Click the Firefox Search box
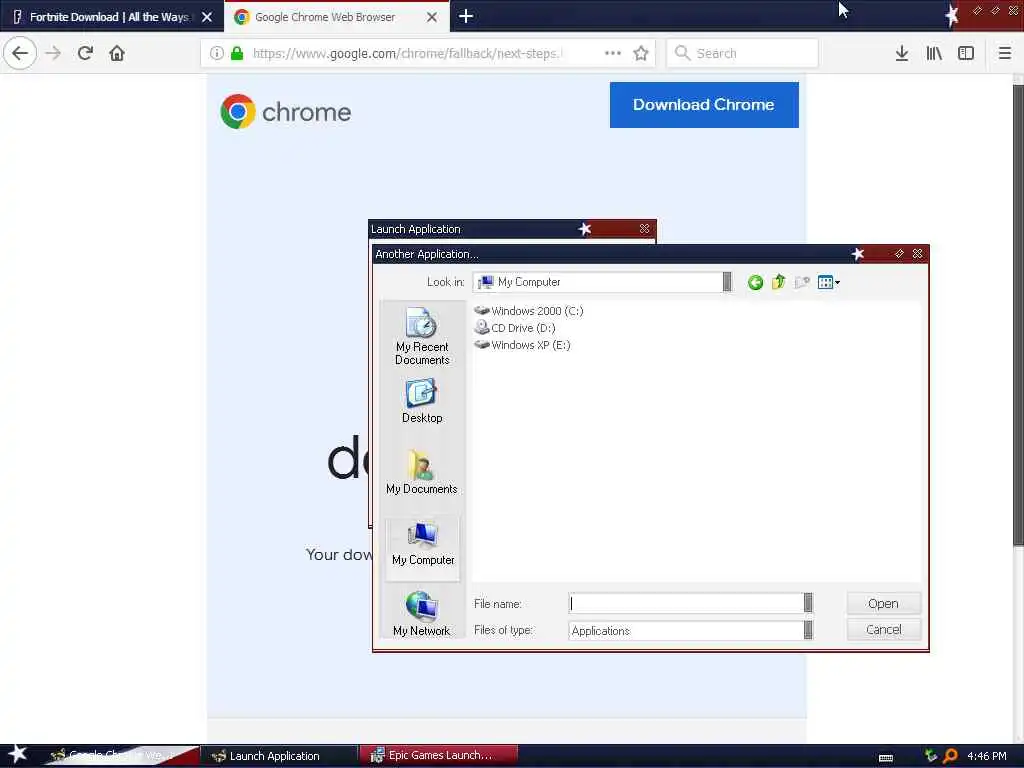This screenshot has width=1024, height=768. [x=743, y=53]
